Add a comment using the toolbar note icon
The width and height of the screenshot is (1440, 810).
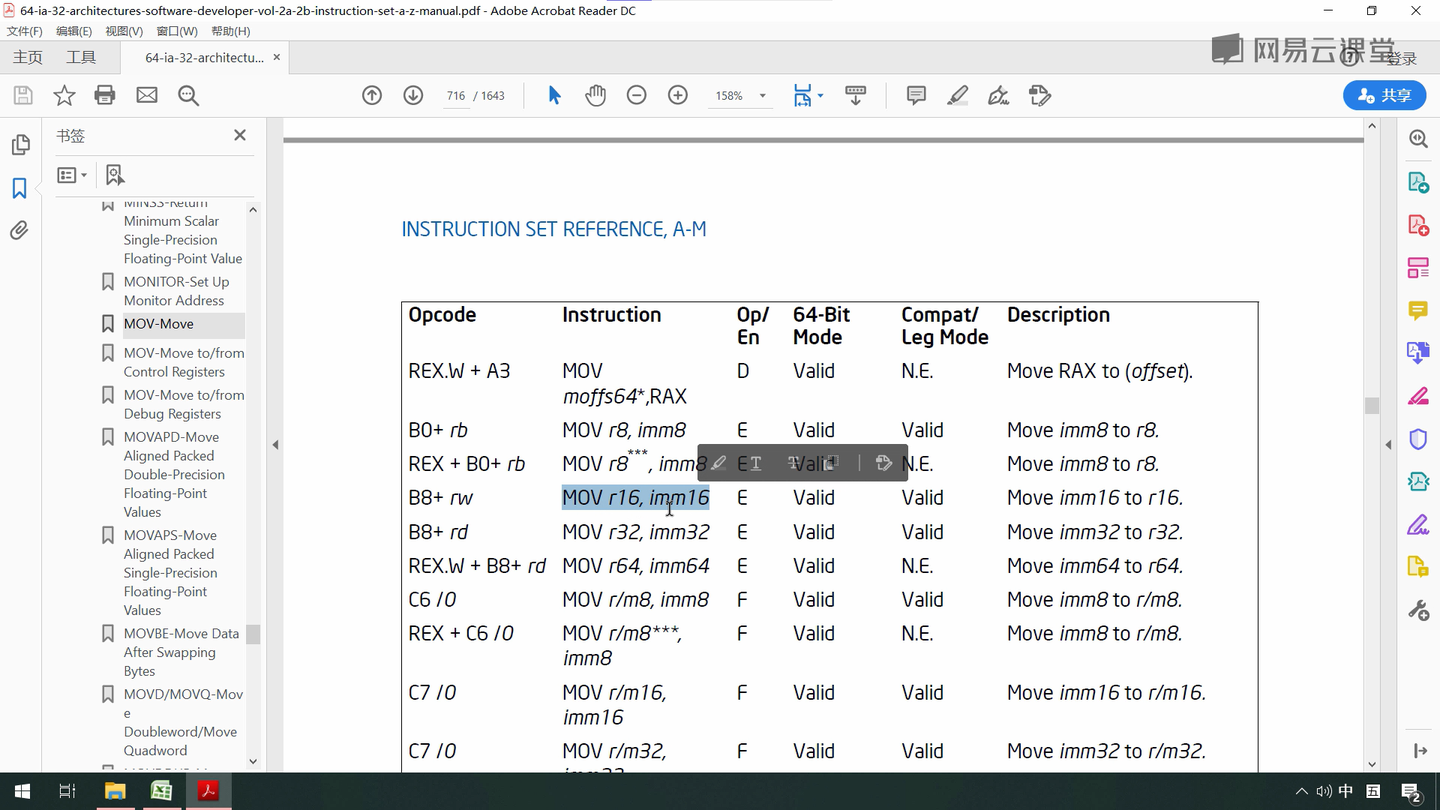point(916,95)
